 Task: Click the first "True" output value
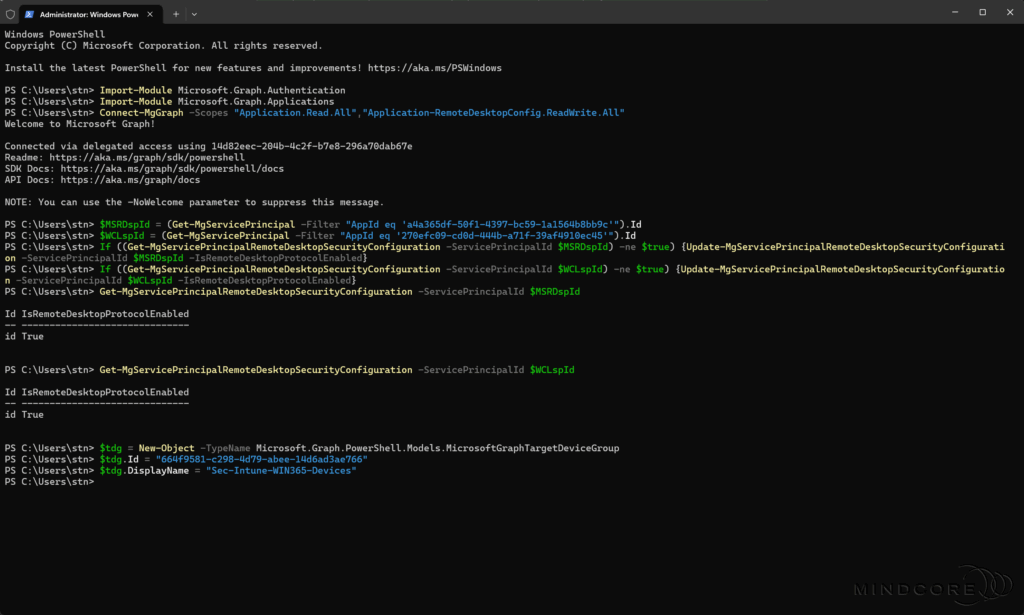[33, 336]
